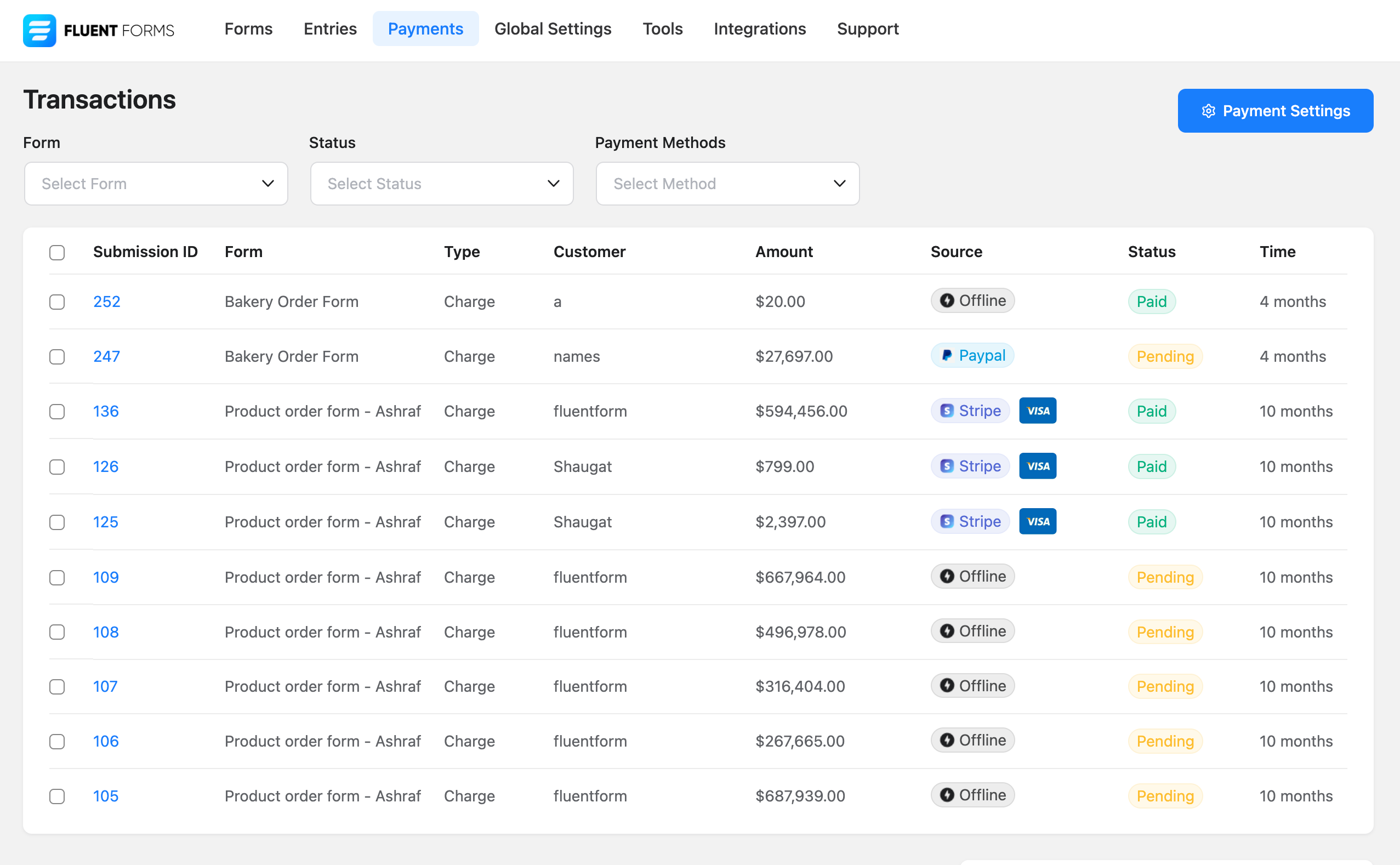
Task: Click the $594,456.00 amount cell
Action: 801,411
